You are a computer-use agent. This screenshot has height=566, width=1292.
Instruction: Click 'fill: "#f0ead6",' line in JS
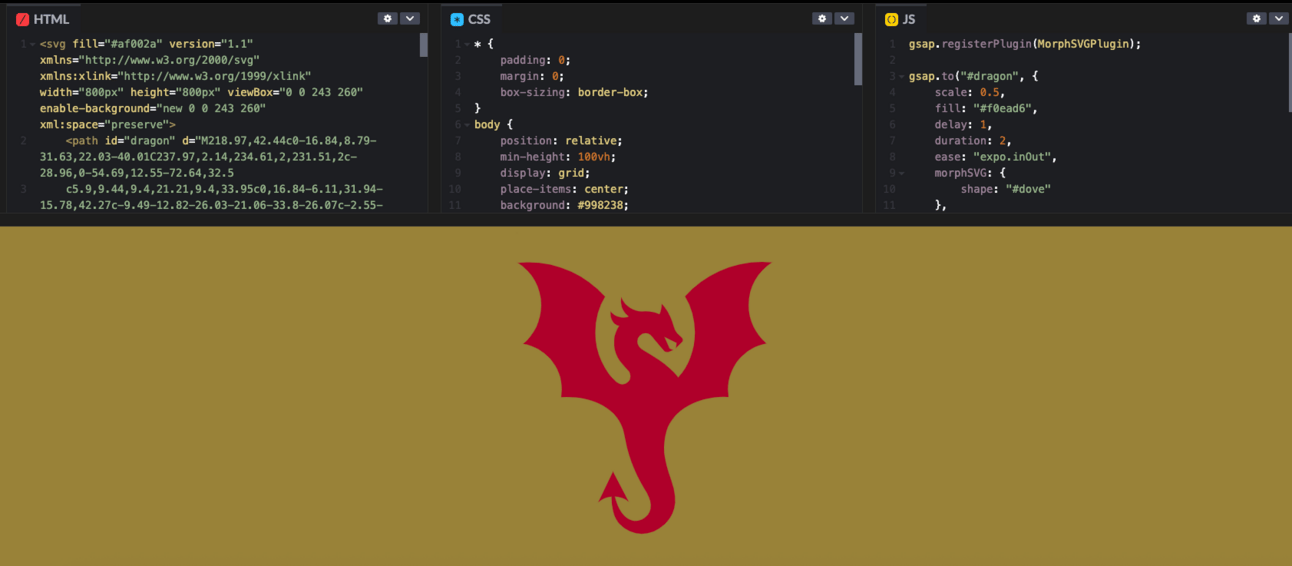pyautogui.click(x=986, y=108)
